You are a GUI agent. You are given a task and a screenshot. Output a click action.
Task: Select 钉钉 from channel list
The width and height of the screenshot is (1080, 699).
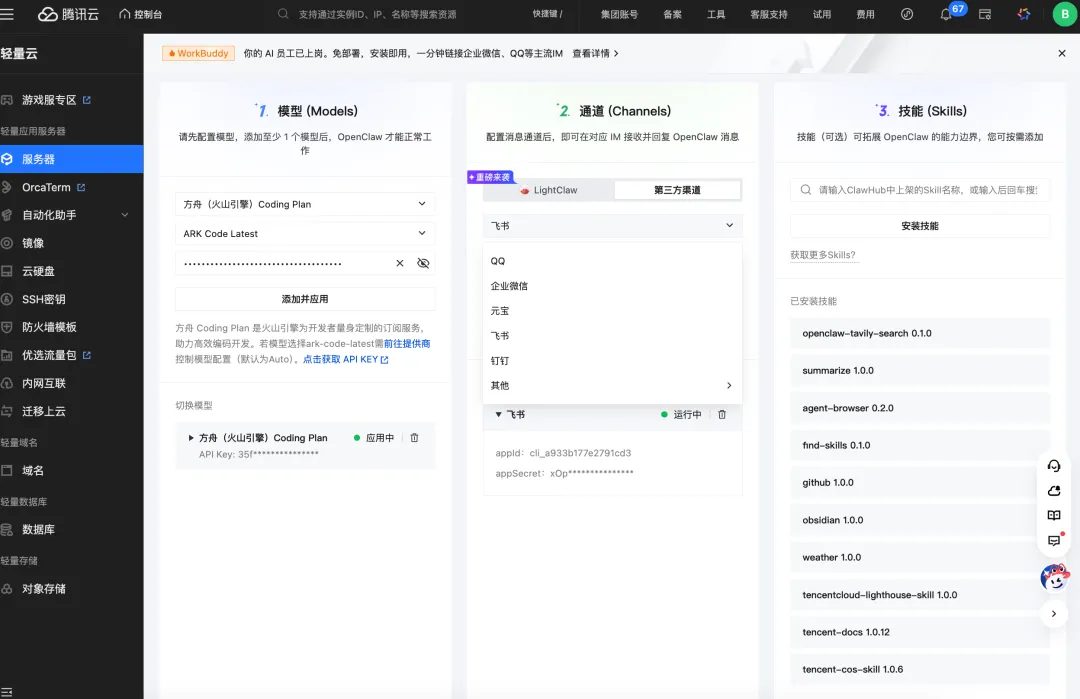(x=612, y=360)
